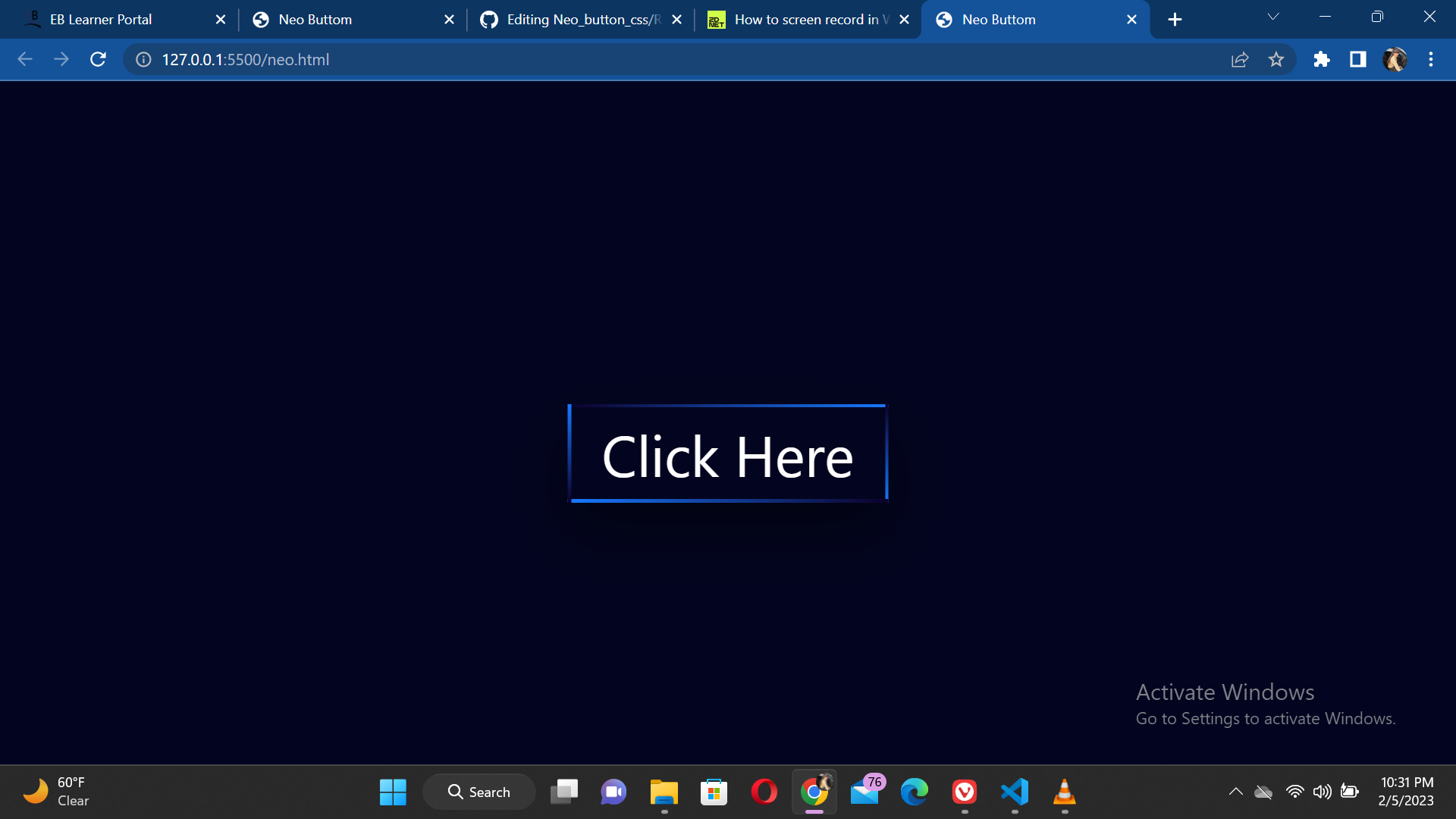This screenshot has width=1456, height=819.
Task: Share this page via share icon
Action: 1240,59
